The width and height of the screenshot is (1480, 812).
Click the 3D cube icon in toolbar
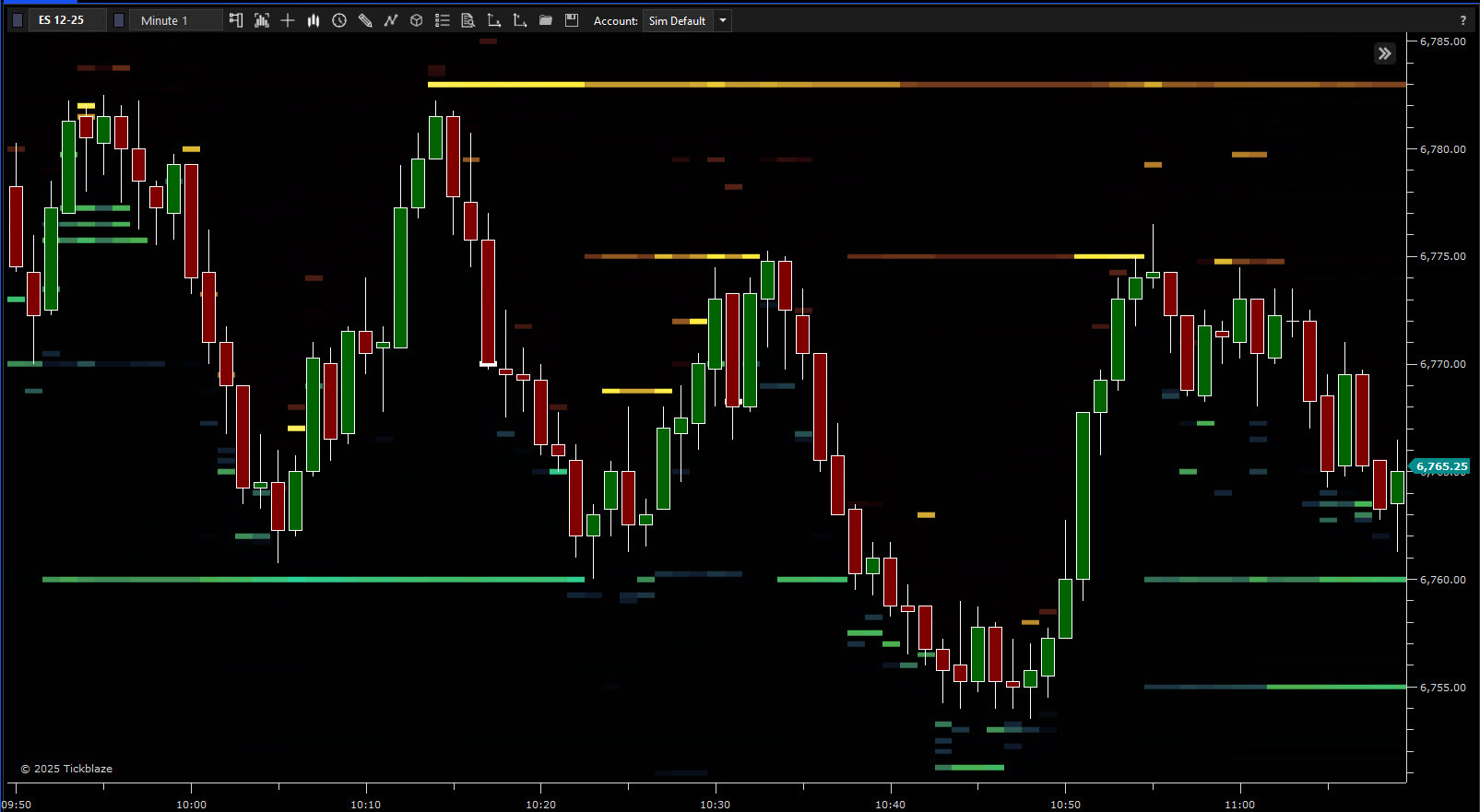tap(417, 20)
